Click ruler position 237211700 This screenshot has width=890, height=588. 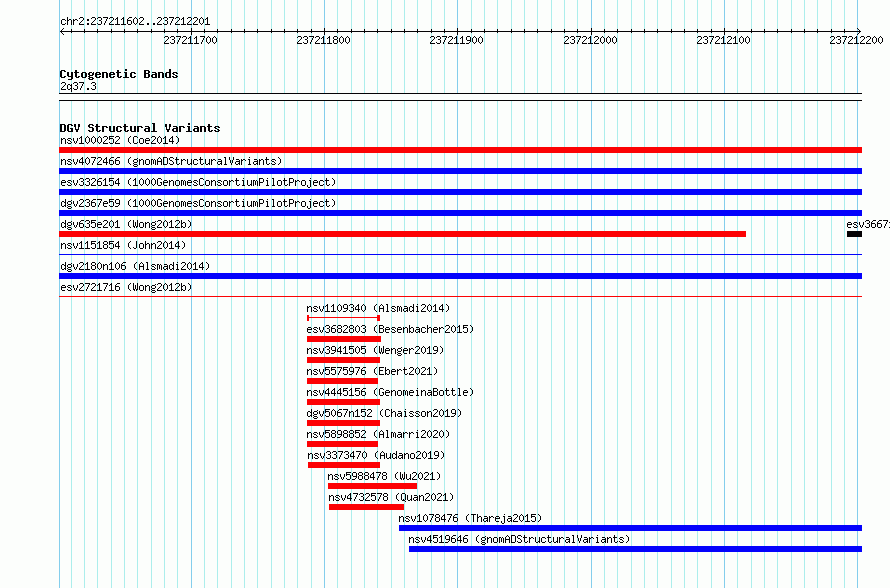(190, 40)
